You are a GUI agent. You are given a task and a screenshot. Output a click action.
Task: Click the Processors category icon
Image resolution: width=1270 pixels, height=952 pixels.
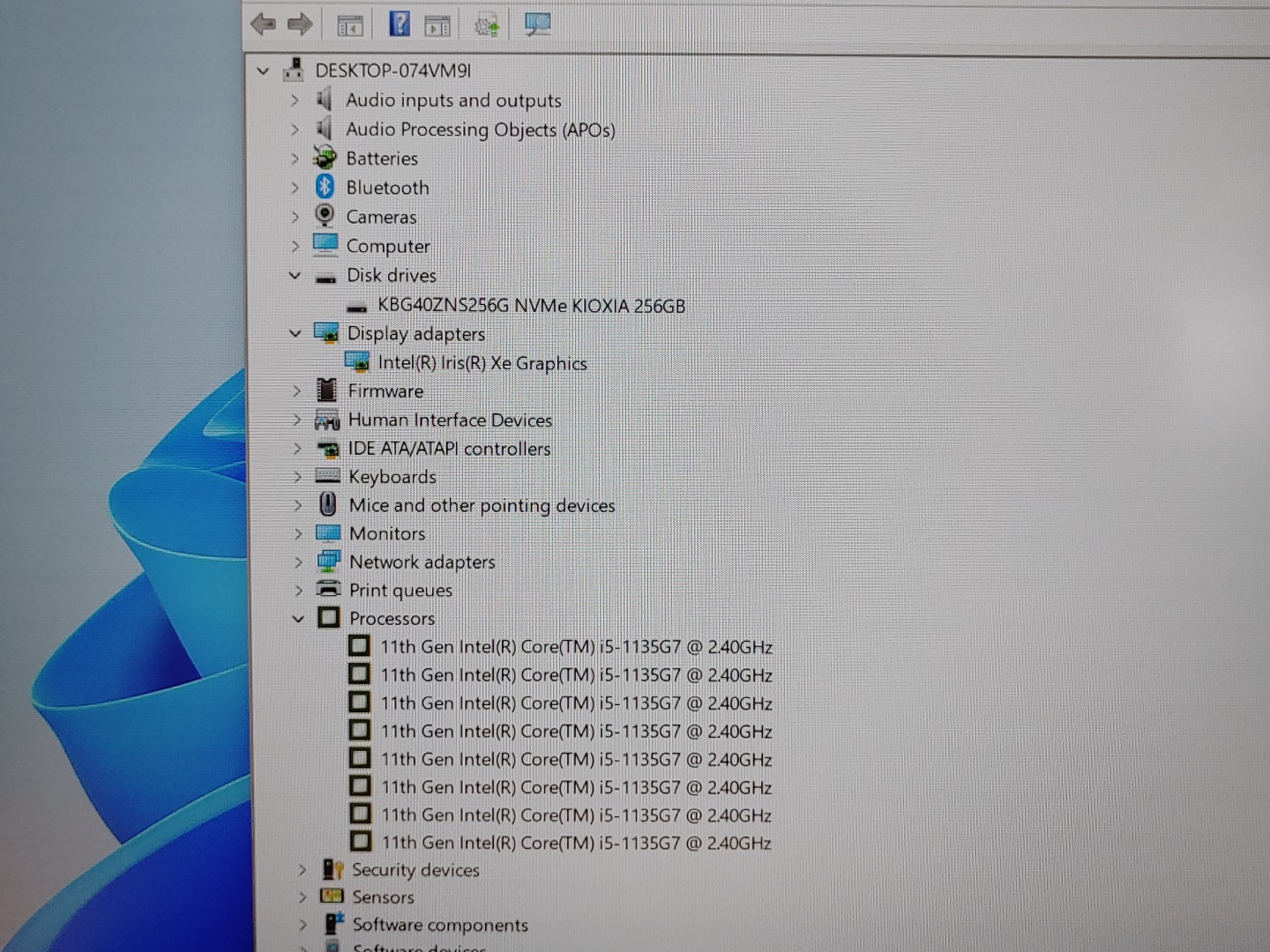[328, 618]
